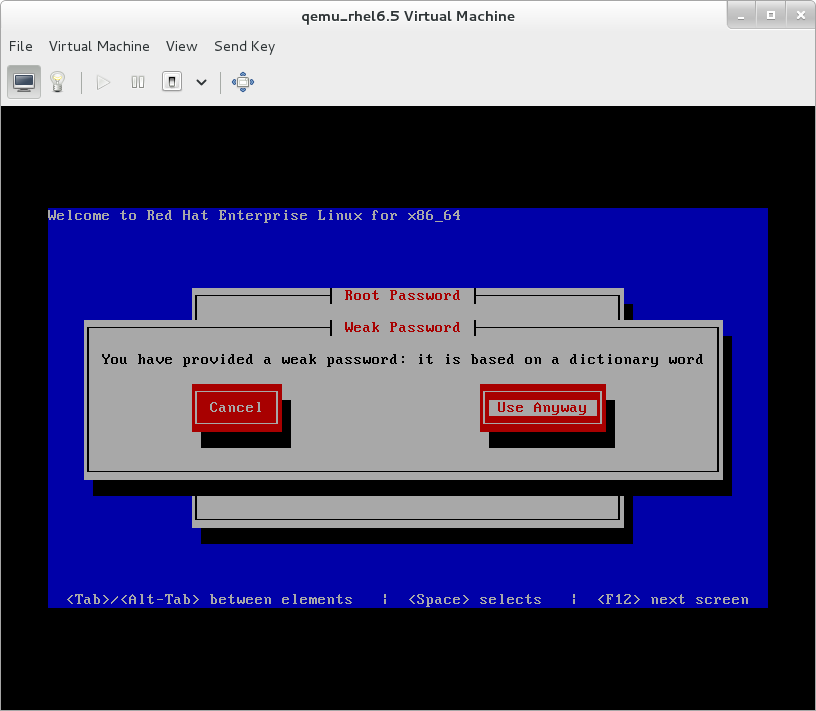Show the graphical console view

[24, 82]
